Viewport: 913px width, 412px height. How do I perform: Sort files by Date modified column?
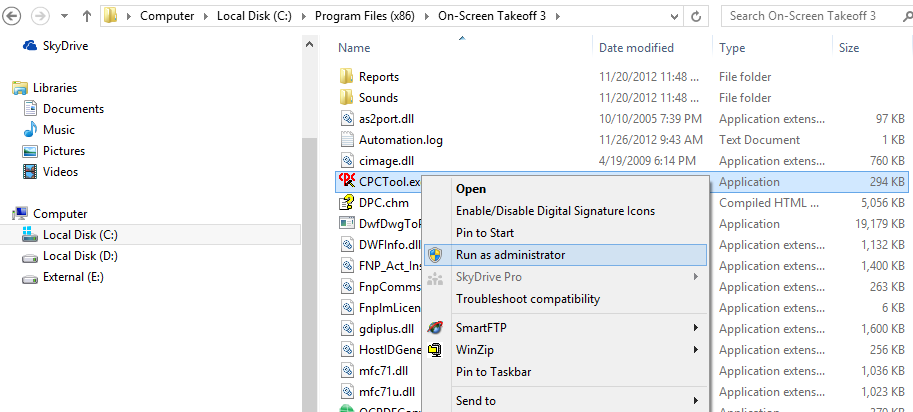click(636, 48)
